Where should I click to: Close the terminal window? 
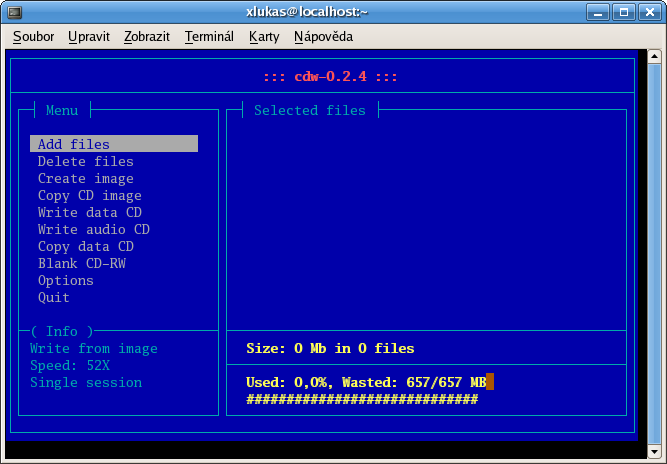point(649,12)
